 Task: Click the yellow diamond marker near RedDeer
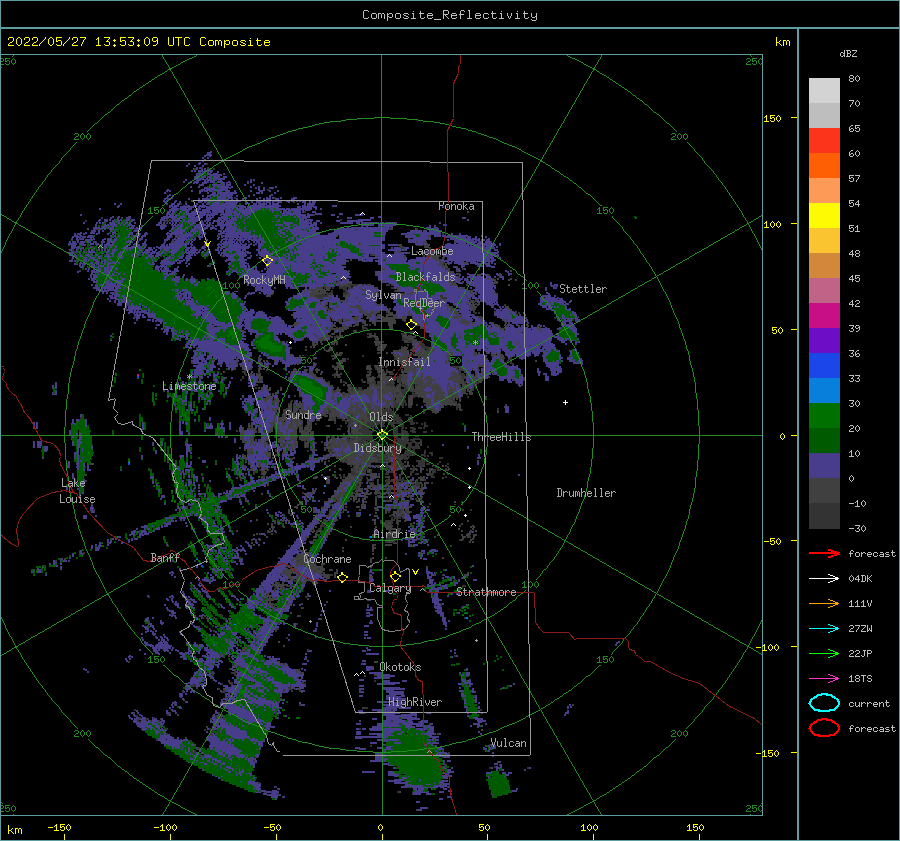point(412,325)
